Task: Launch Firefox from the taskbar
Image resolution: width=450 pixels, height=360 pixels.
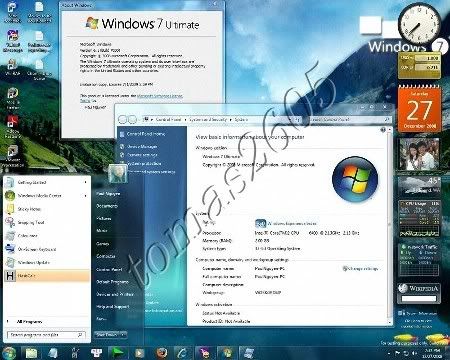Action: (x=162, y=353)
